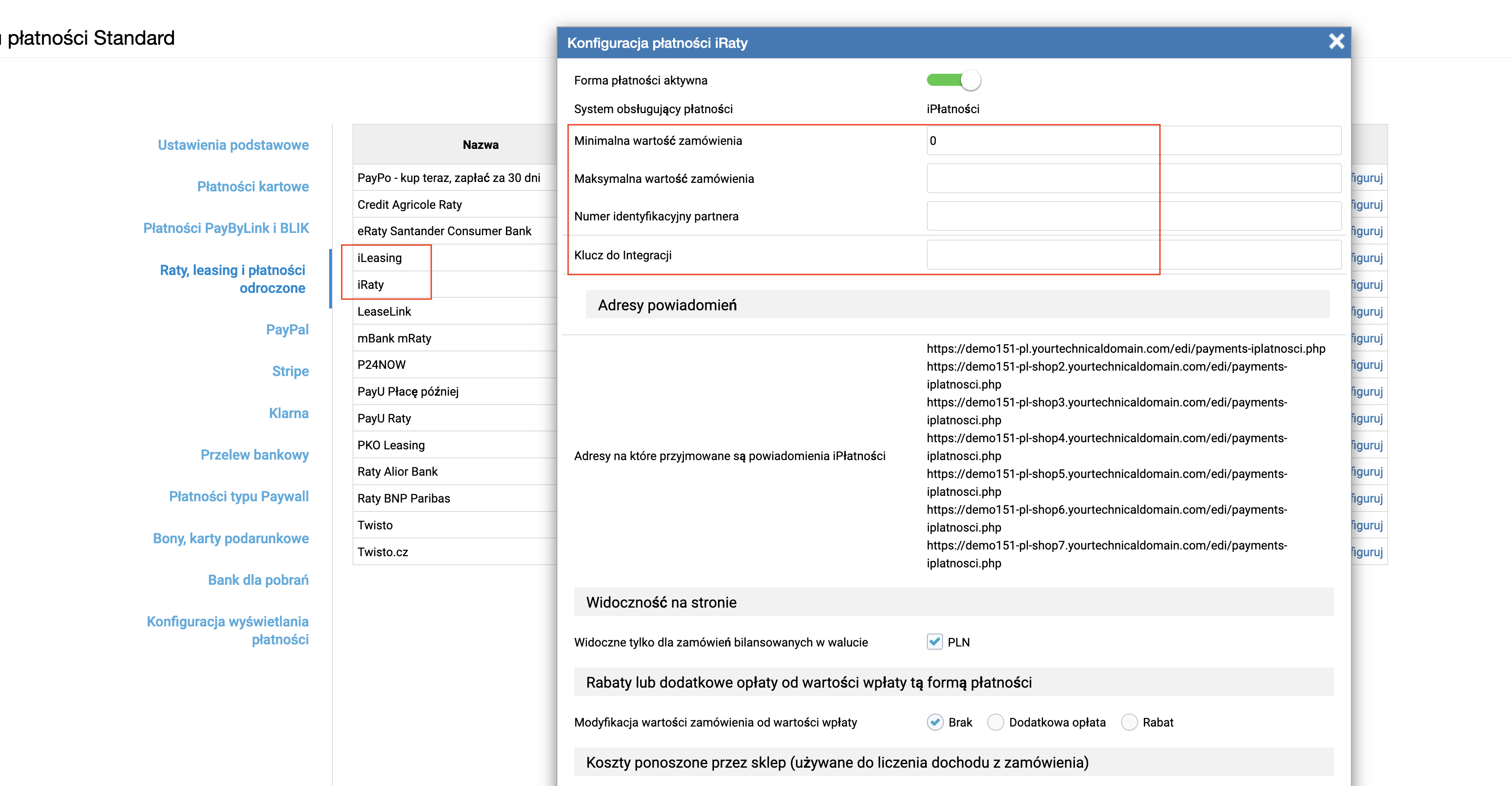Click the 'iPłatności' system value text
1512x786 pixels.
953,109
